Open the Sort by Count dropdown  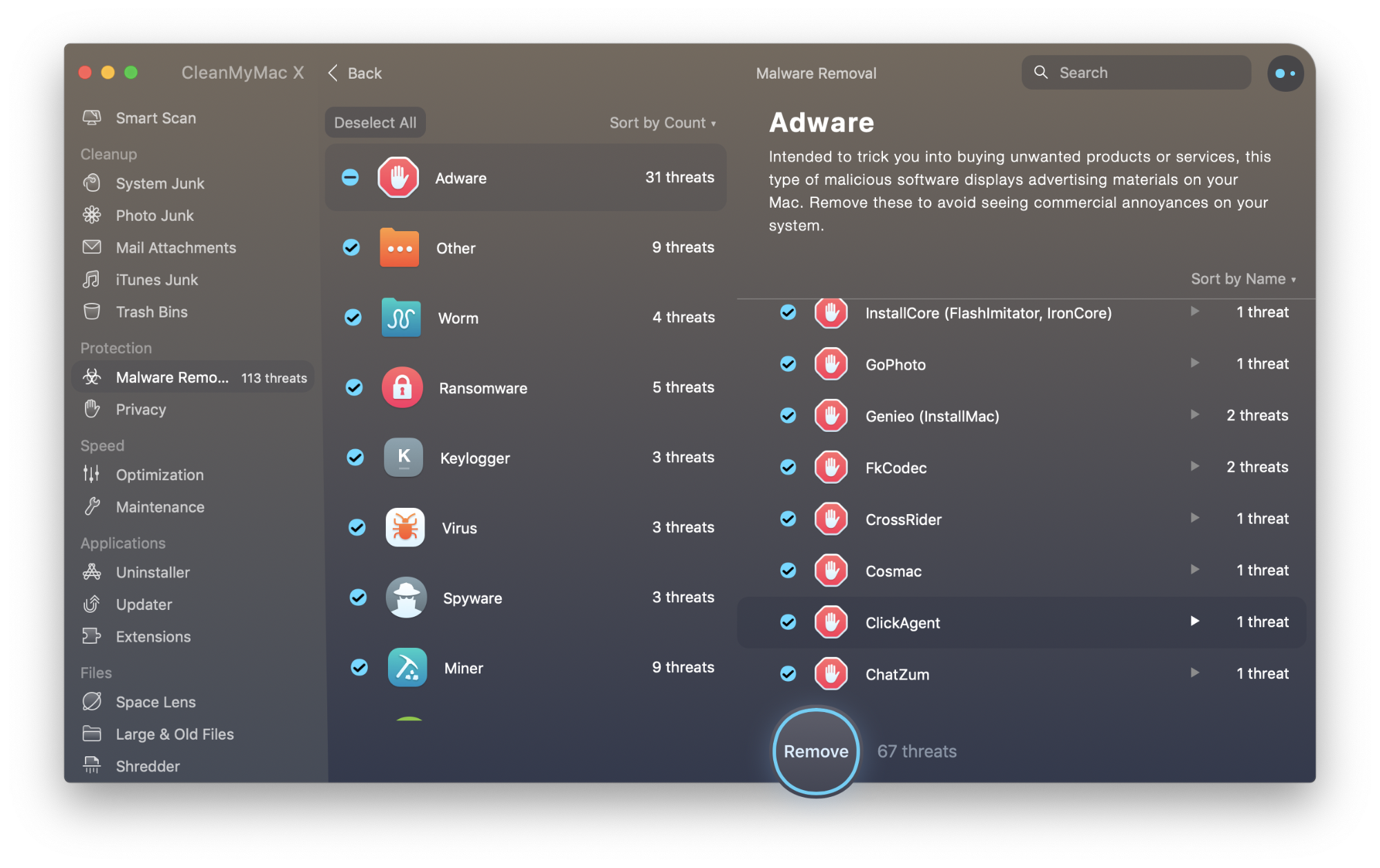click(x=663, y=123)
